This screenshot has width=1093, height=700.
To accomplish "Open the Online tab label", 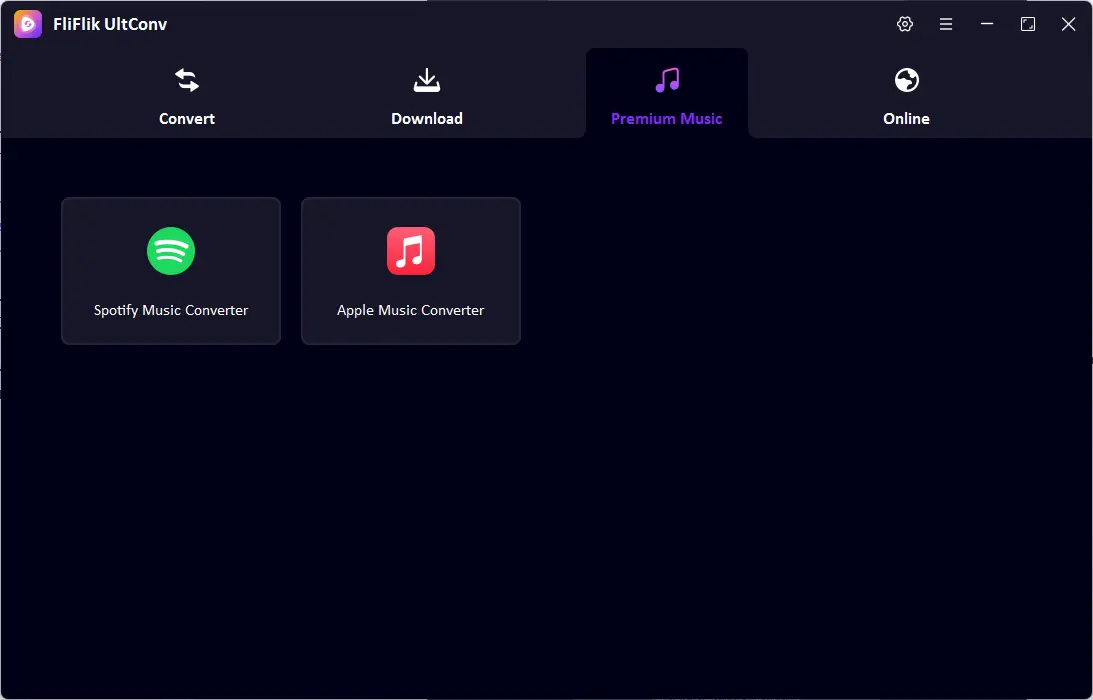I will pyautogui.click(x=907, y=118).
